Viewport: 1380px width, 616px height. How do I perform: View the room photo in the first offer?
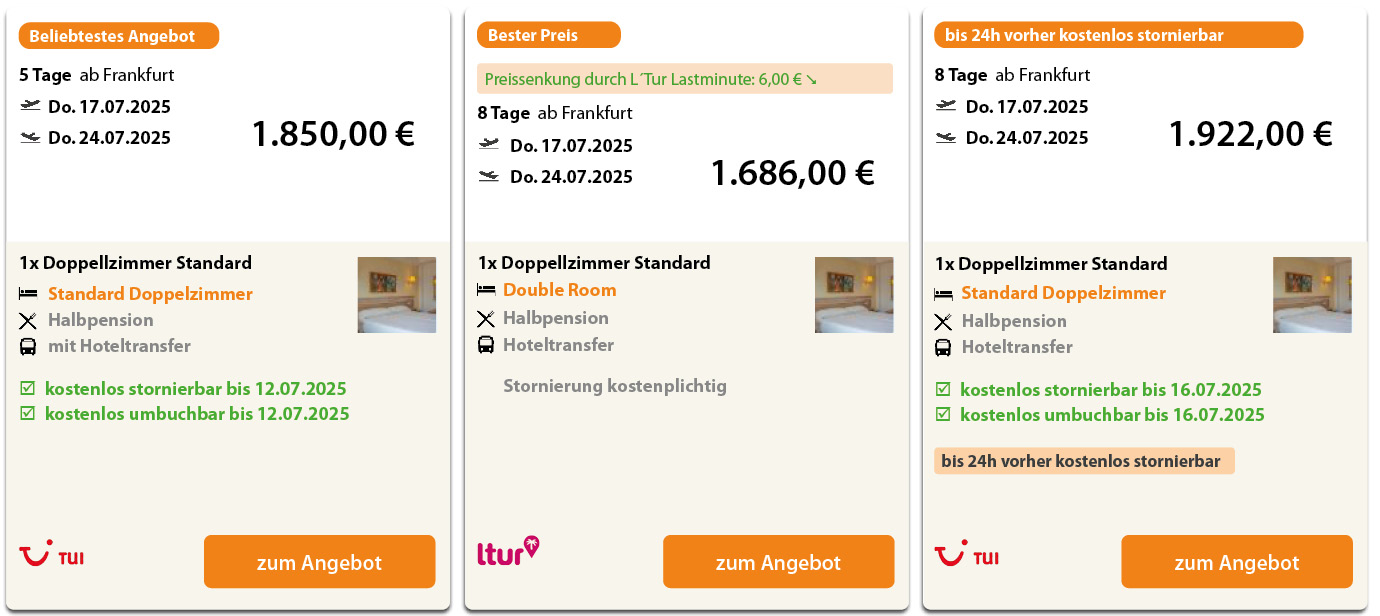click(396, 295)
